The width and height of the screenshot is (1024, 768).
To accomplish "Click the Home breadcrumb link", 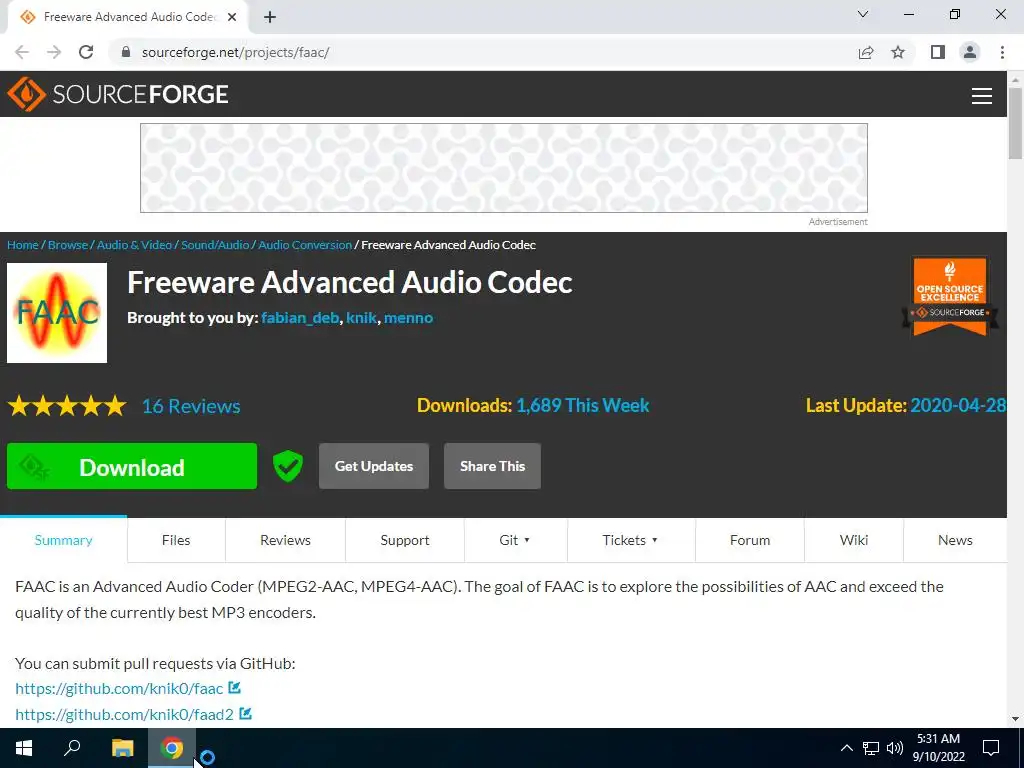I will coord(23,245).
